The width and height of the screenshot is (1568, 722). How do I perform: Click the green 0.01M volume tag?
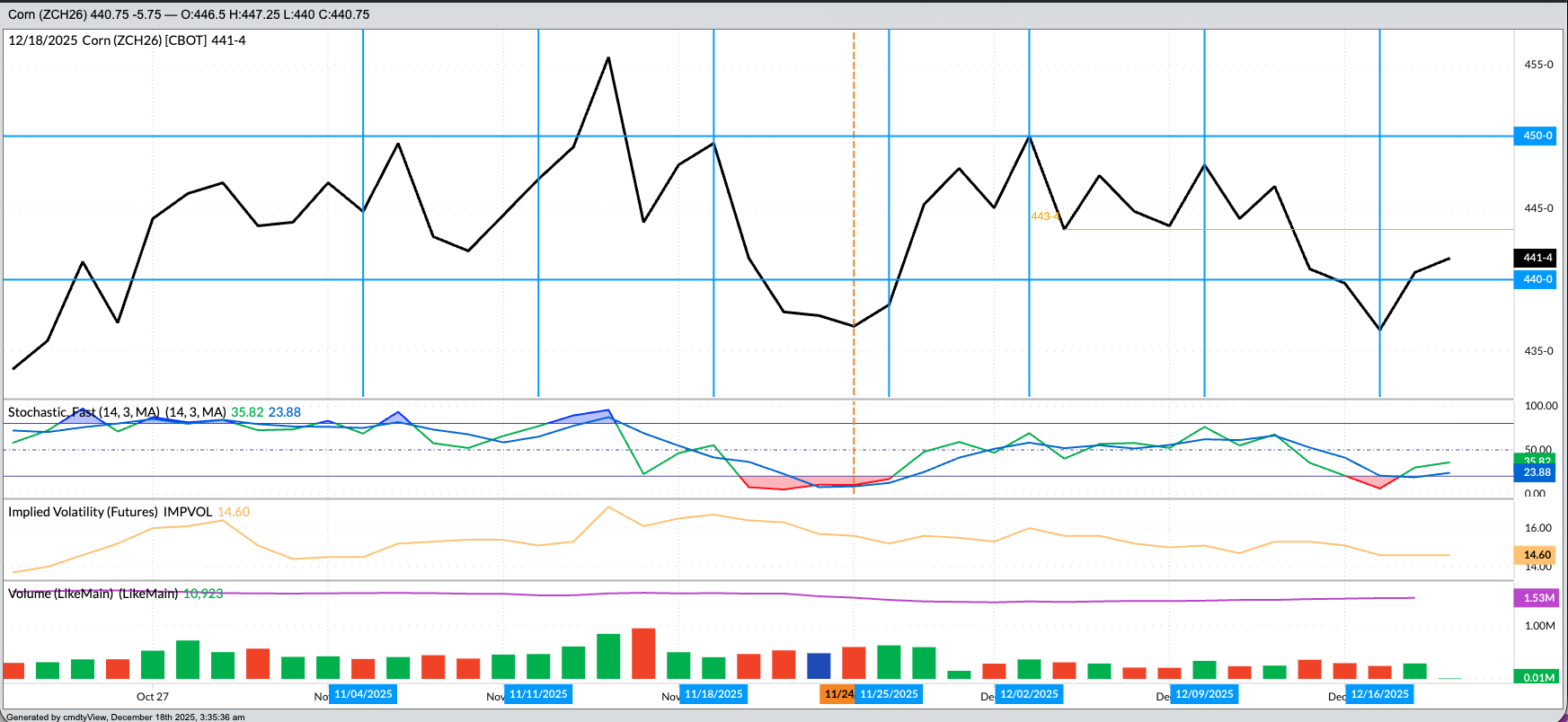pyautogui.click(x=1538, y=677)
